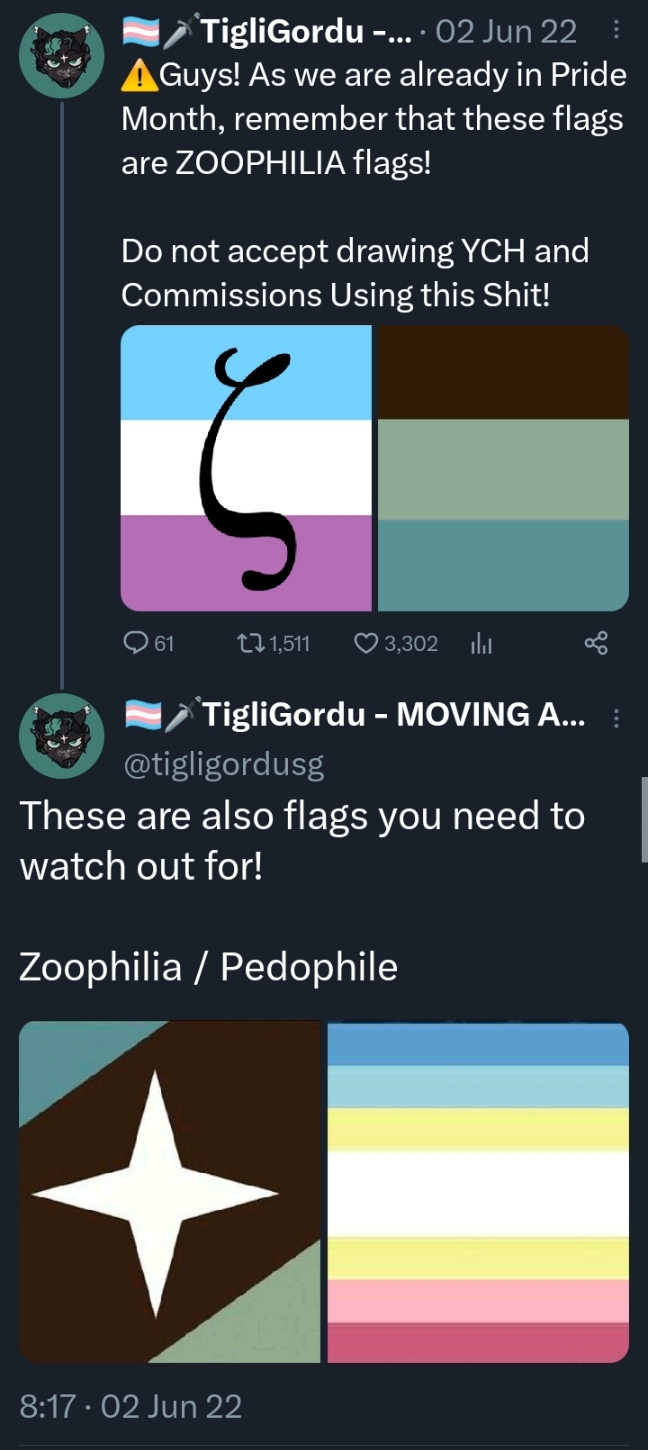Open the 02 Jun 22 date on first tweet

[x=507, y=32]
